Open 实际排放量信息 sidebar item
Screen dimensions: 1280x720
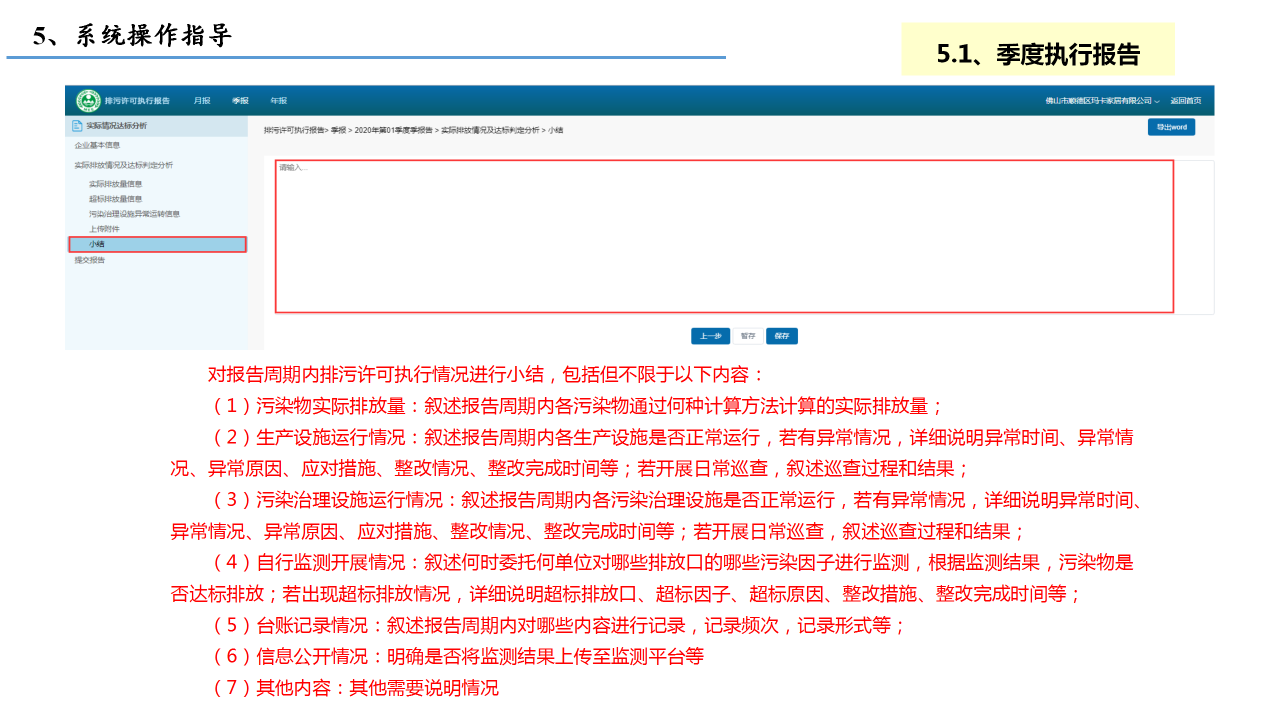(x=115, y=184)
